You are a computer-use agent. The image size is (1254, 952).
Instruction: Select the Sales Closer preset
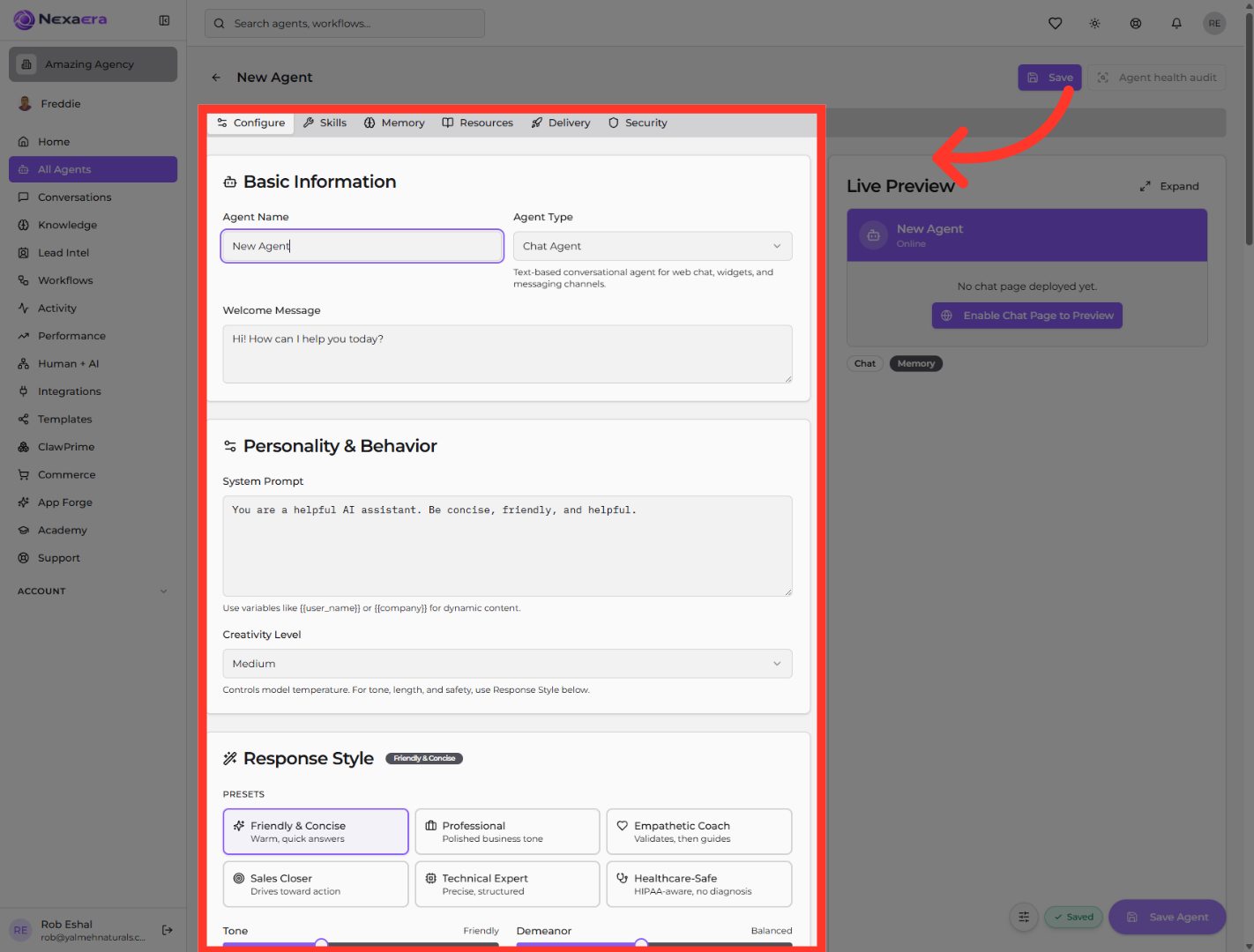(316, 884)
